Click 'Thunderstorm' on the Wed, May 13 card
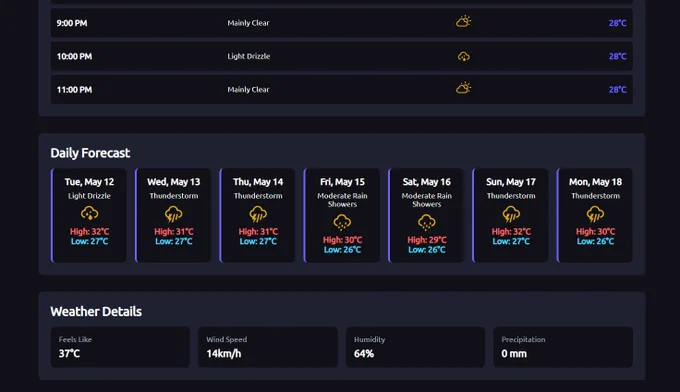The image size is (680, 392). tap(173, 196)
